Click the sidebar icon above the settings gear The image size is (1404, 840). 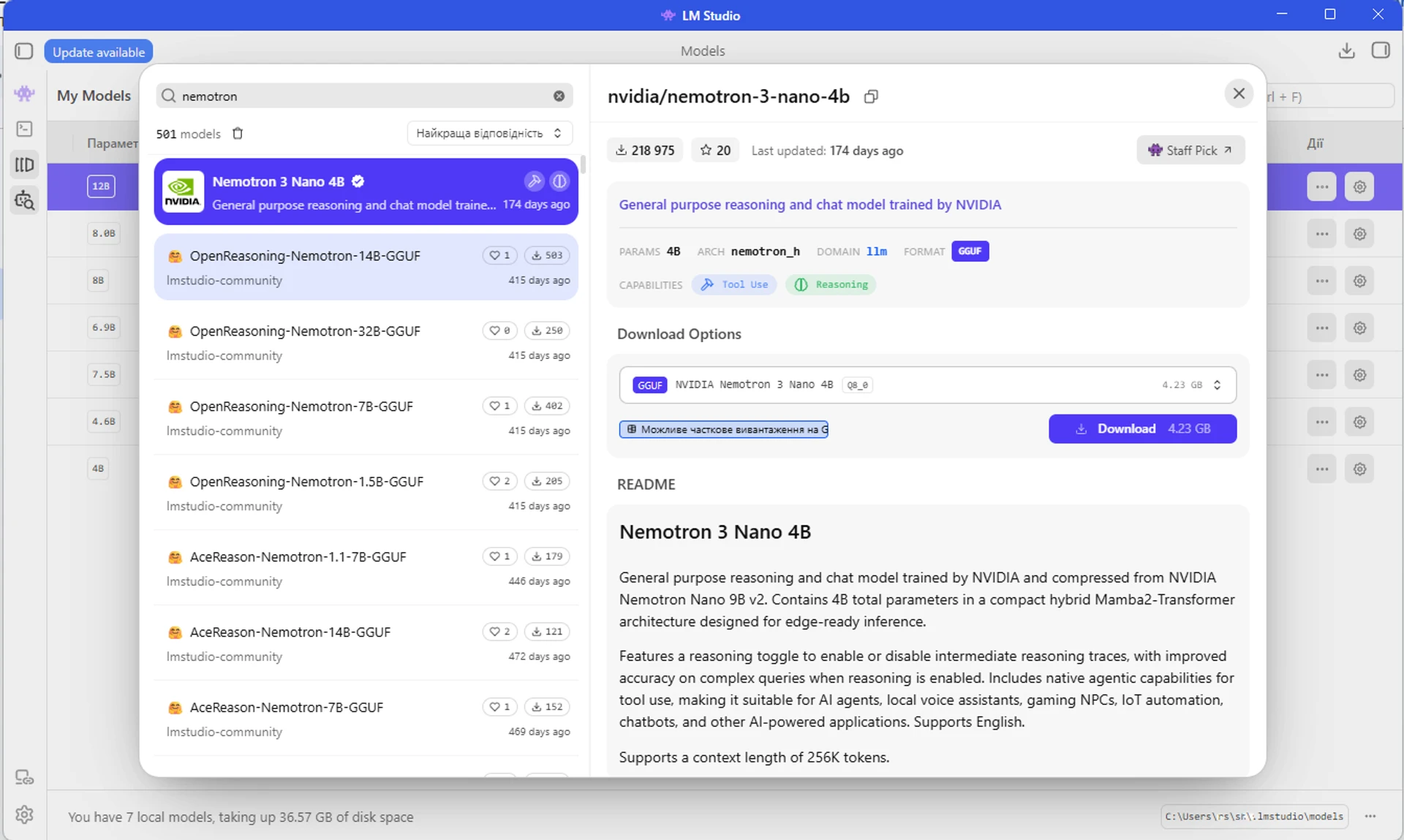click(24, 777)
